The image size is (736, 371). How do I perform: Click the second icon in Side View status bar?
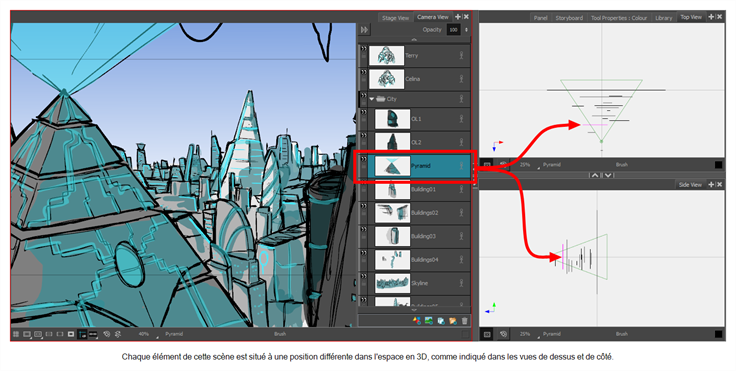pos(503,334)
